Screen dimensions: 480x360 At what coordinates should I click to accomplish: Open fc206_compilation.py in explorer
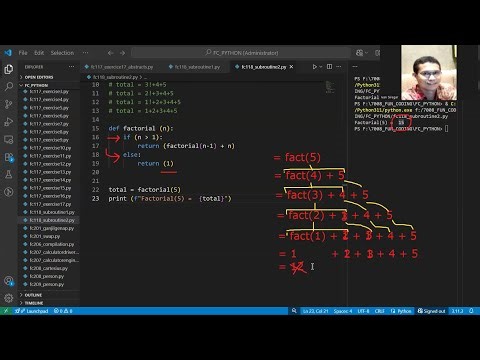click(52, 244)
